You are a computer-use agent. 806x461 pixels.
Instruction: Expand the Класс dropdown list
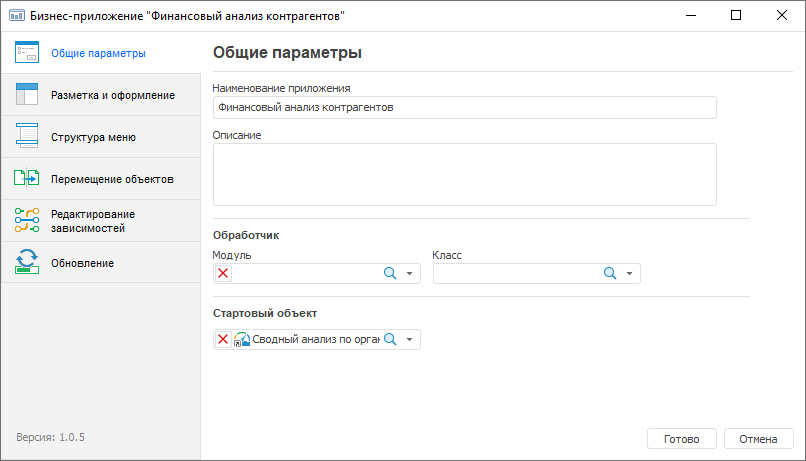(x=629, y=274)
